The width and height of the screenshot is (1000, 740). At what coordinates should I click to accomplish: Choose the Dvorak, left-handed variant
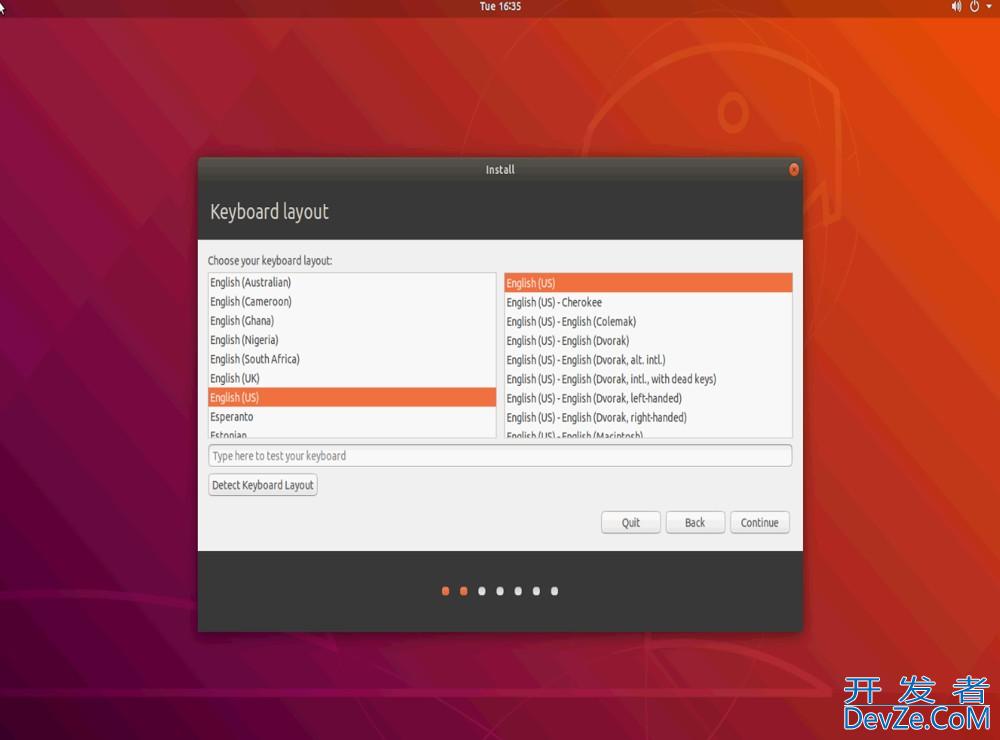point(648,397)
